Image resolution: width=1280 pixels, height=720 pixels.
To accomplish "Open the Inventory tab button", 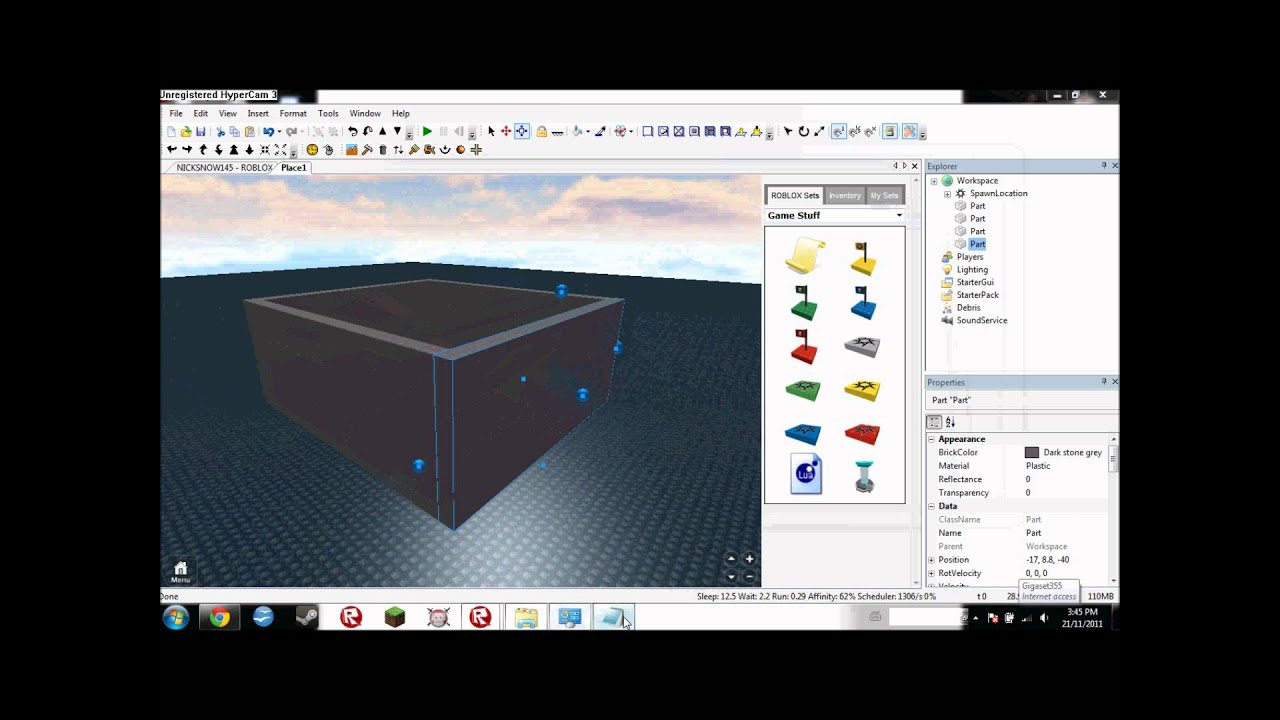I will coord(845,196).
